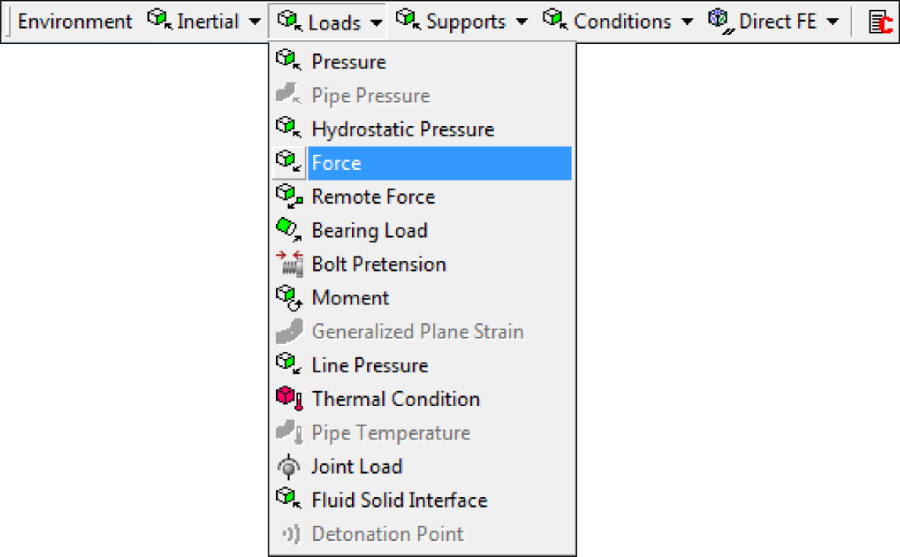
Task: Open the Direct FE dropdown
Action: pyautogui.click(x=773, y=21)
